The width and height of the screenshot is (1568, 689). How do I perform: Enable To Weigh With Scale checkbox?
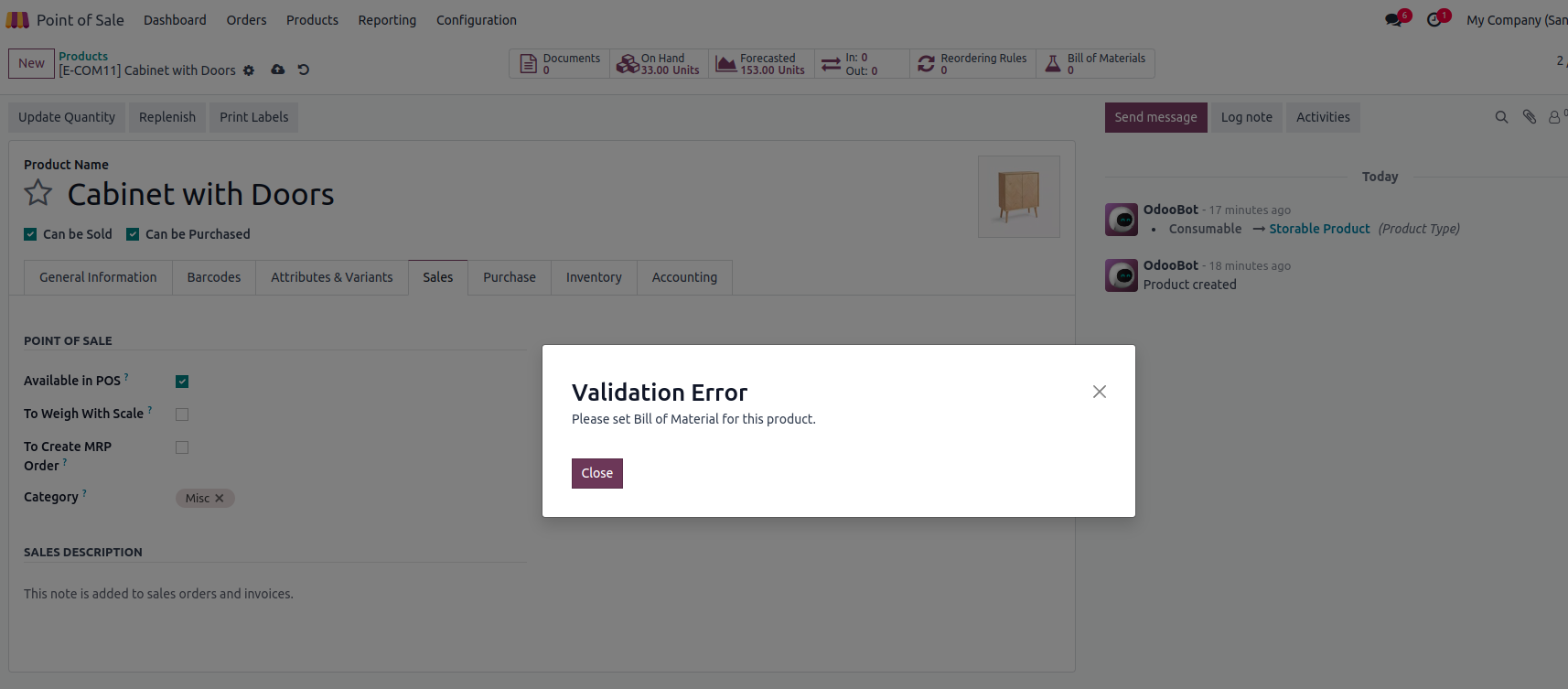182,414
